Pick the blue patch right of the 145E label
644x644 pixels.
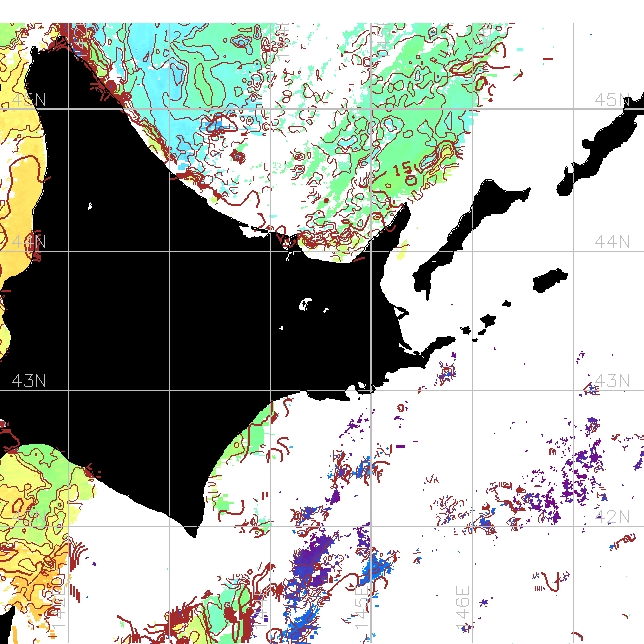(378, 570)
